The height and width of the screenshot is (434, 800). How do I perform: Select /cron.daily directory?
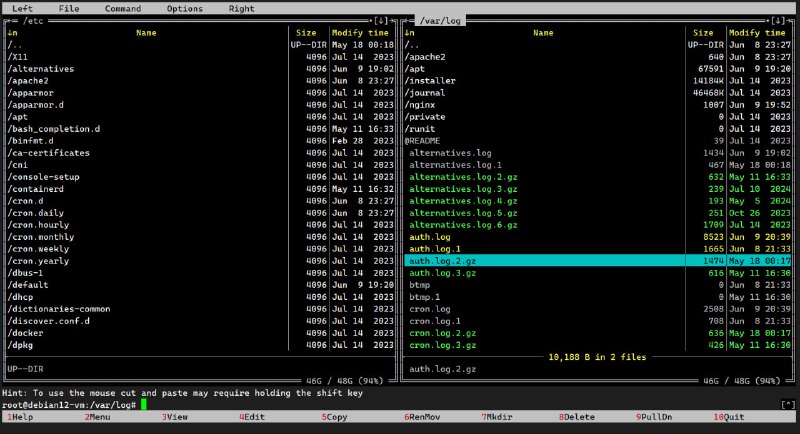tap(147, 213)
